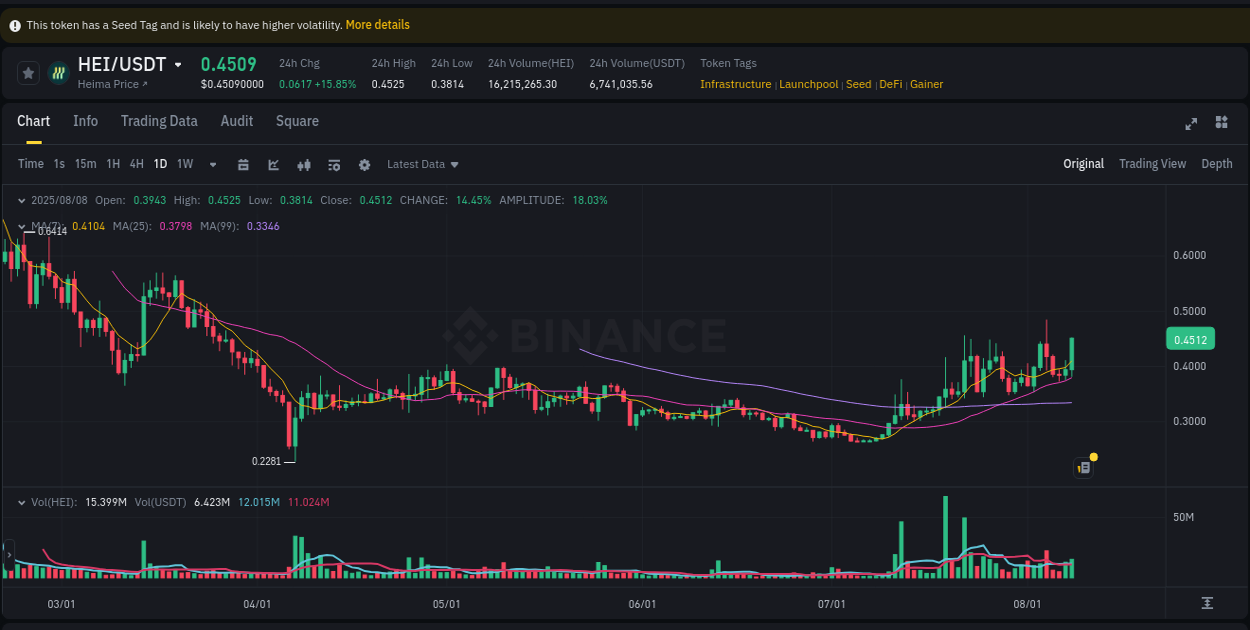Open the chart layout grid icon
This screenshot has height=630, width=1250.
pos(1221,124)
